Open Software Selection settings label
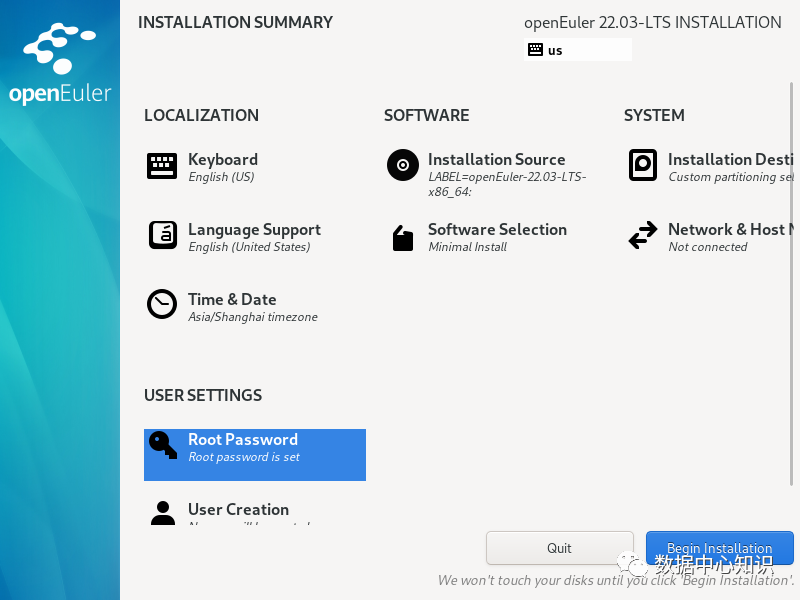The image size is (800, 600). pyautogui.click(x=497, y=230)
